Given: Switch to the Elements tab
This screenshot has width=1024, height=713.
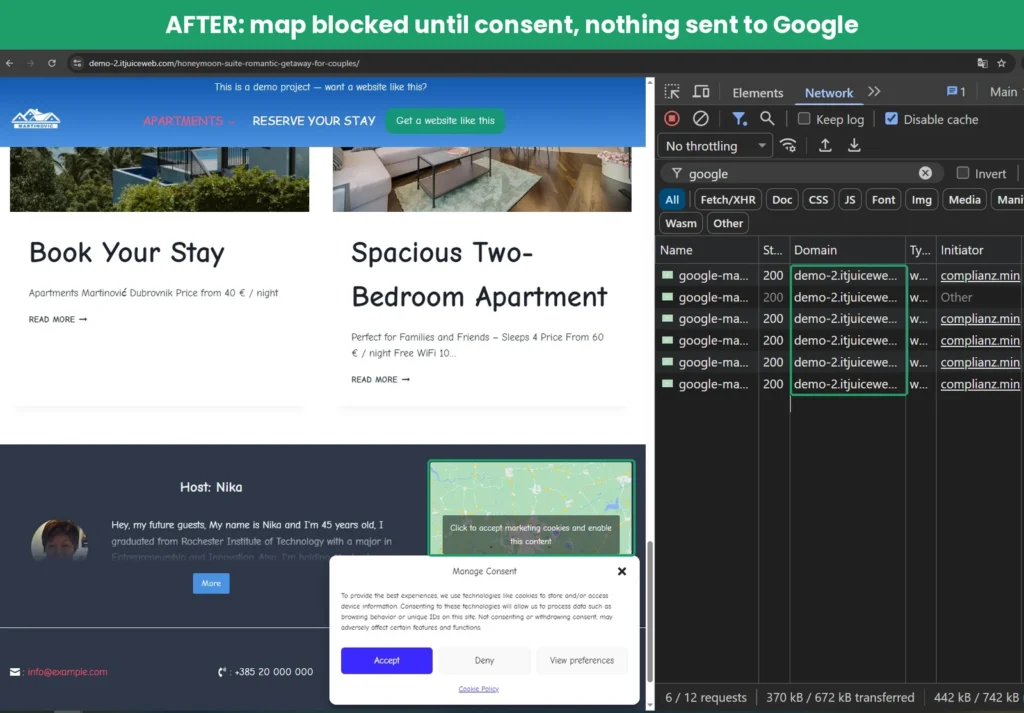Looking at the screenshot, I should 758,93.
